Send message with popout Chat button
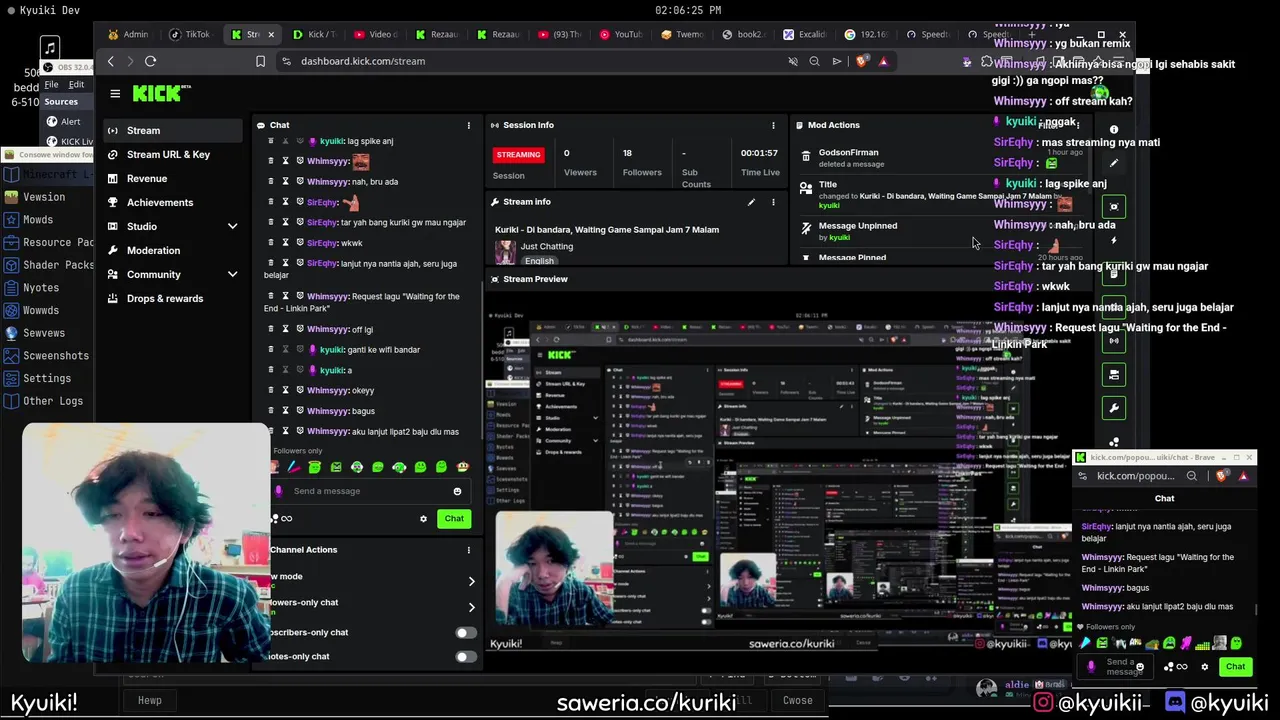The image size is (1280, 720). tap(1236, 667)
